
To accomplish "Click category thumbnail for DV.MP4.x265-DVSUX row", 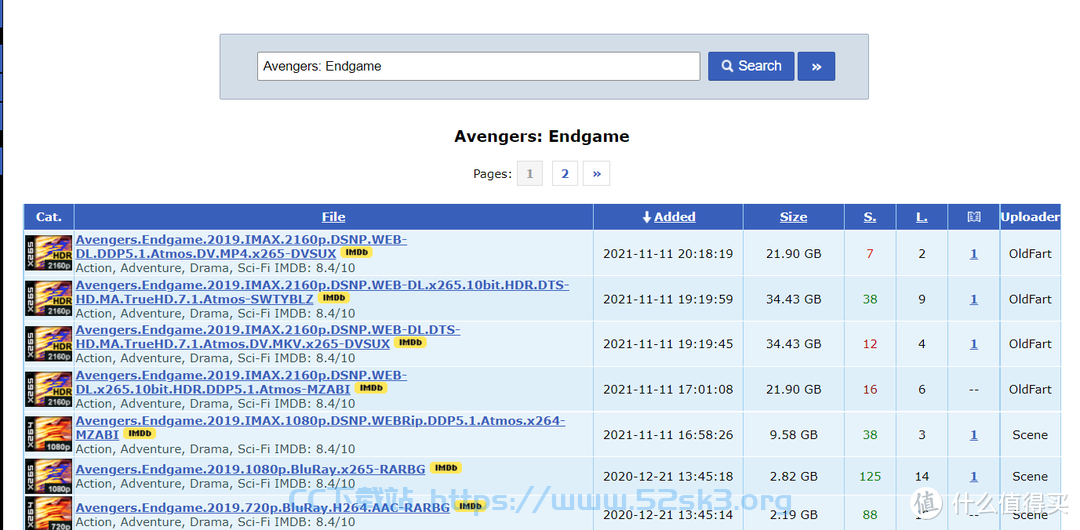I will pyautogui.click(x=49, y=253).
